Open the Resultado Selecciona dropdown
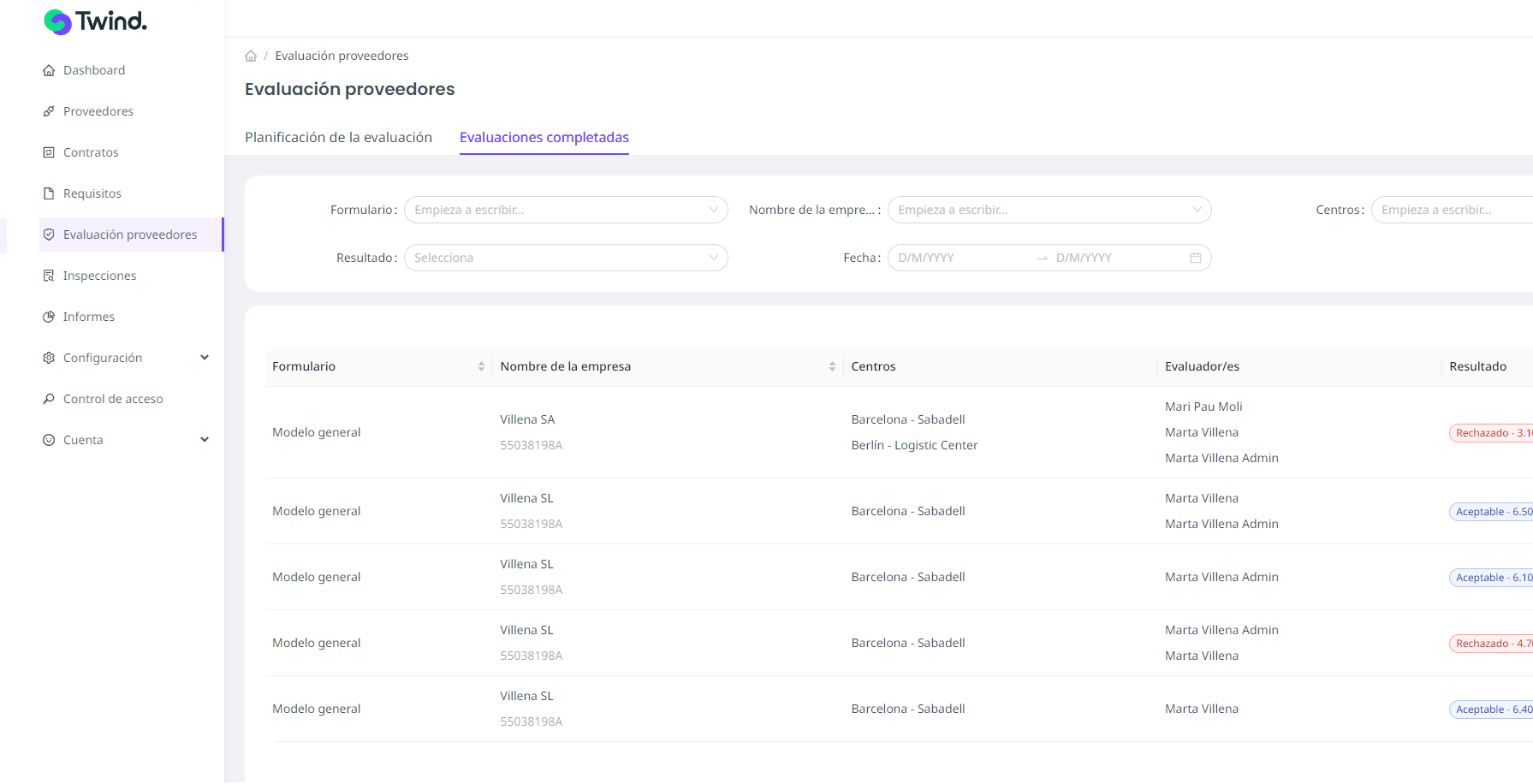Viewport: 1533px width, 784px height. coord(566,258)
